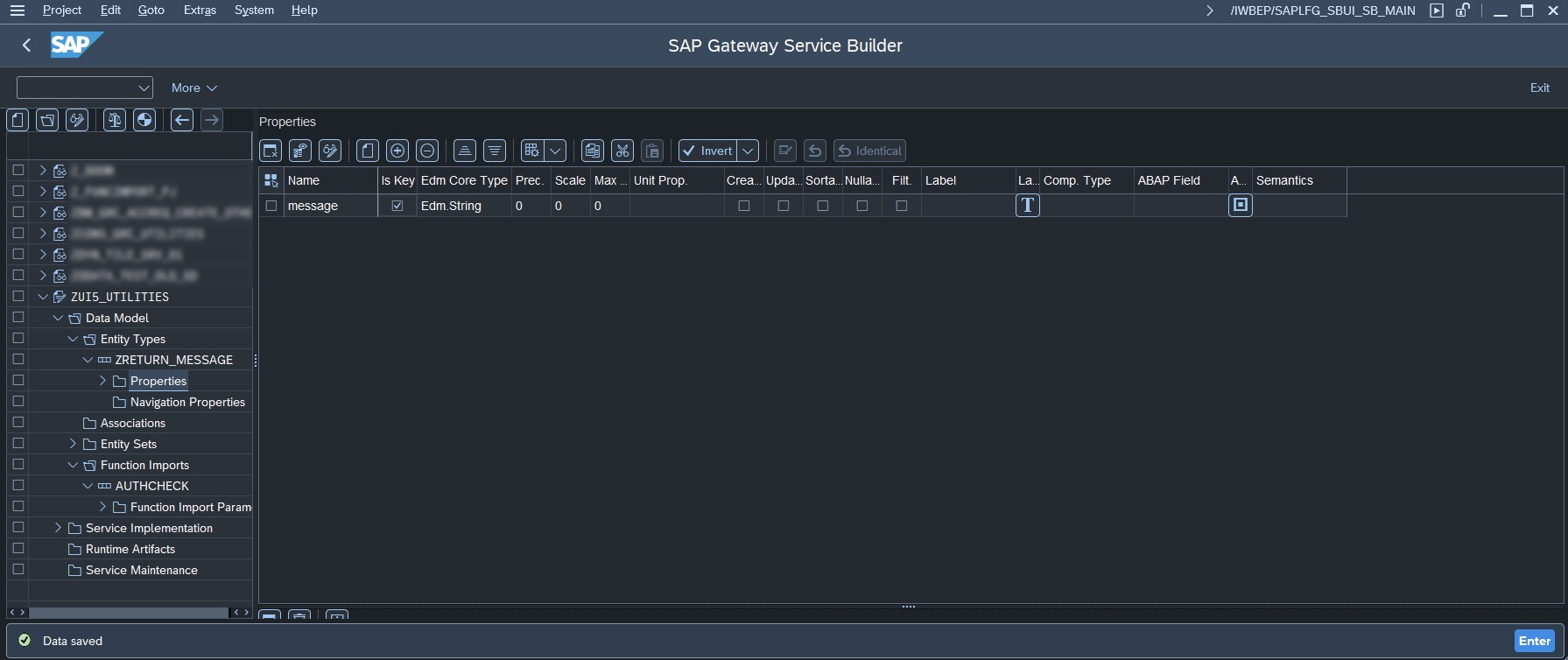Screen dimensions: 1568x660
Task: Click the Find icon in Properties toolbar
Action: pos(300,151)
